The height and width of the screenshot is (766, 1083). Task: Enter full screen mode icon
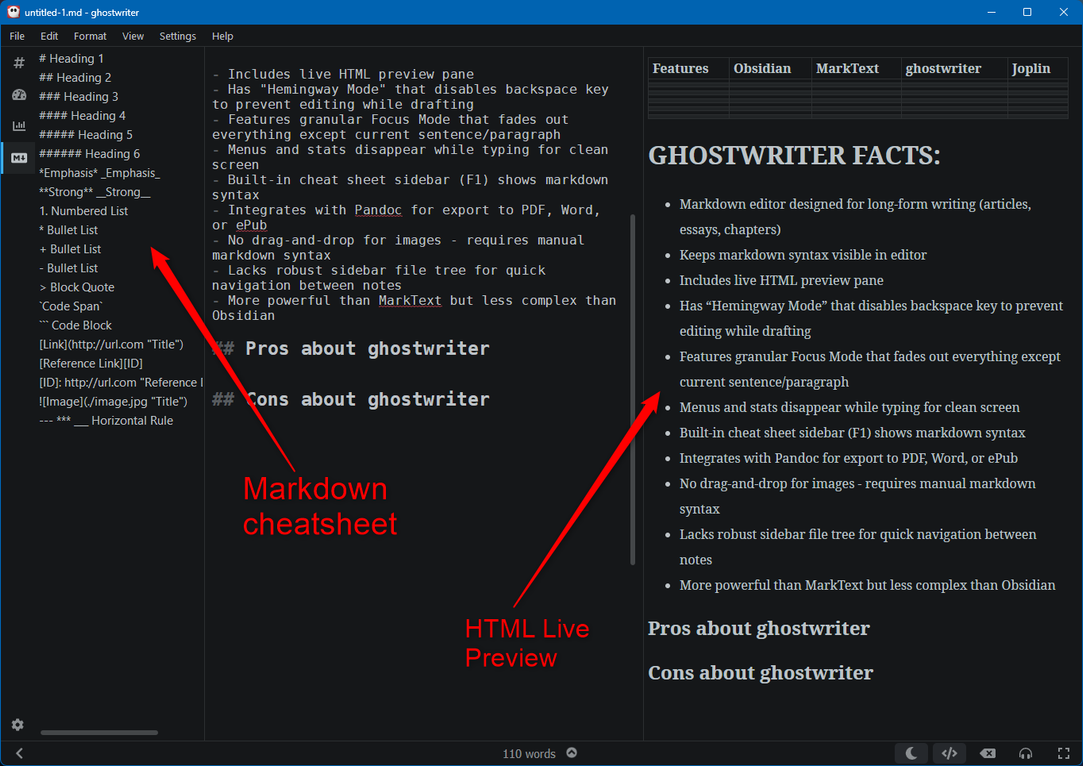(x=1064, y=753)
